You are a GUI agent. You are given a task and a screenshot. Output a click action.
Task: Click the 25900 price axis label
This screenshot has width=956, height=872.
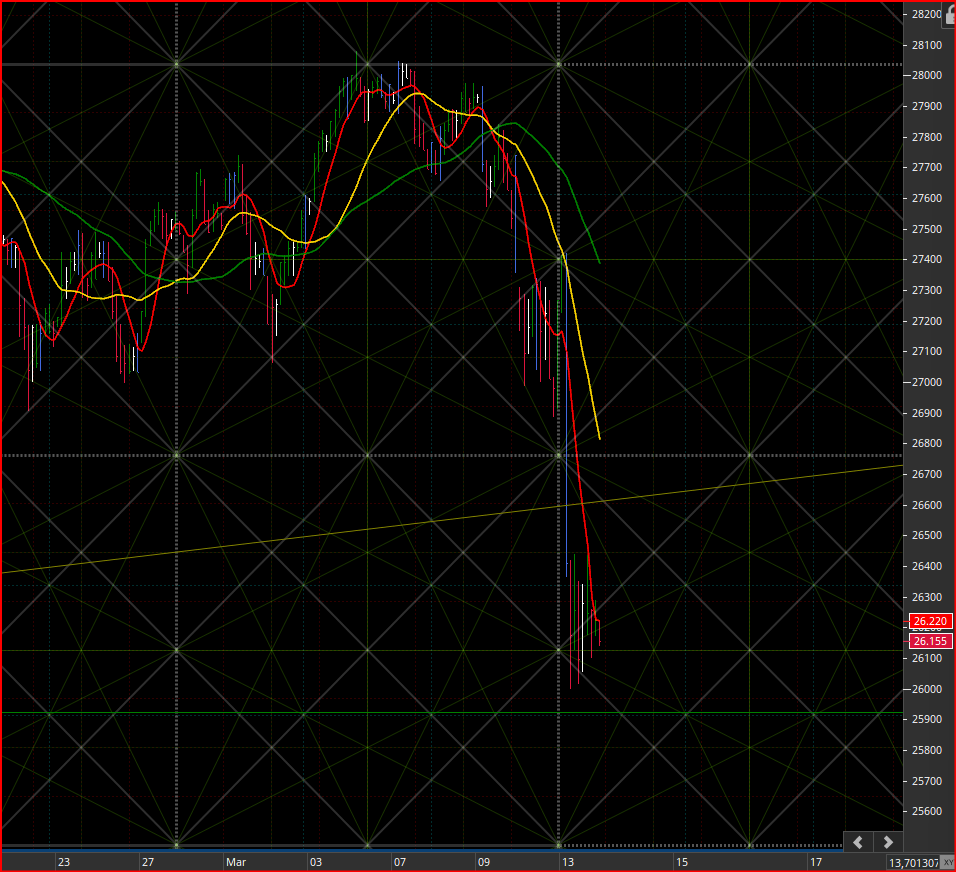click(927, 719)
